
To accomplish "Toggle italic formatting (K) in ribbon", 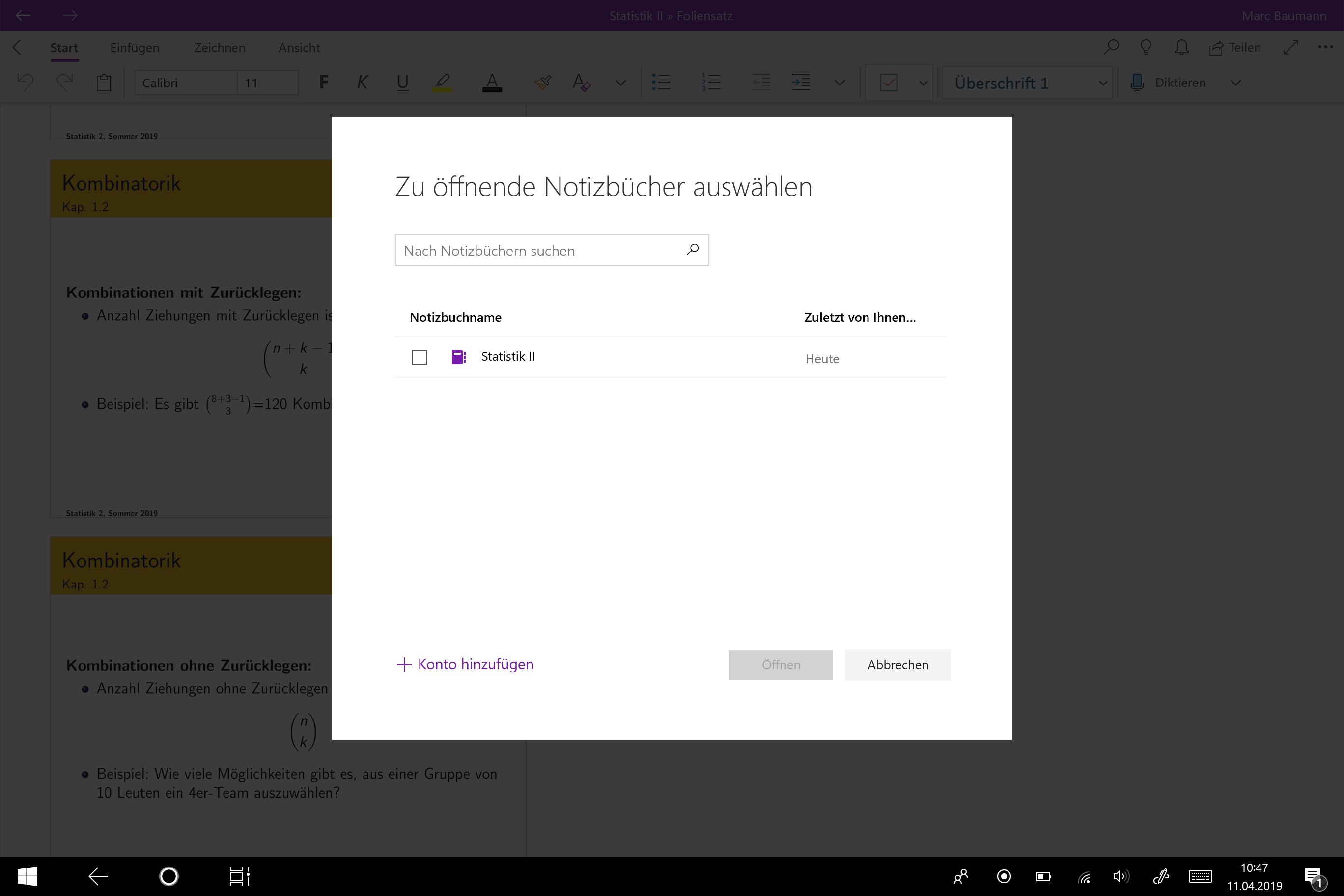I will 362,83.
